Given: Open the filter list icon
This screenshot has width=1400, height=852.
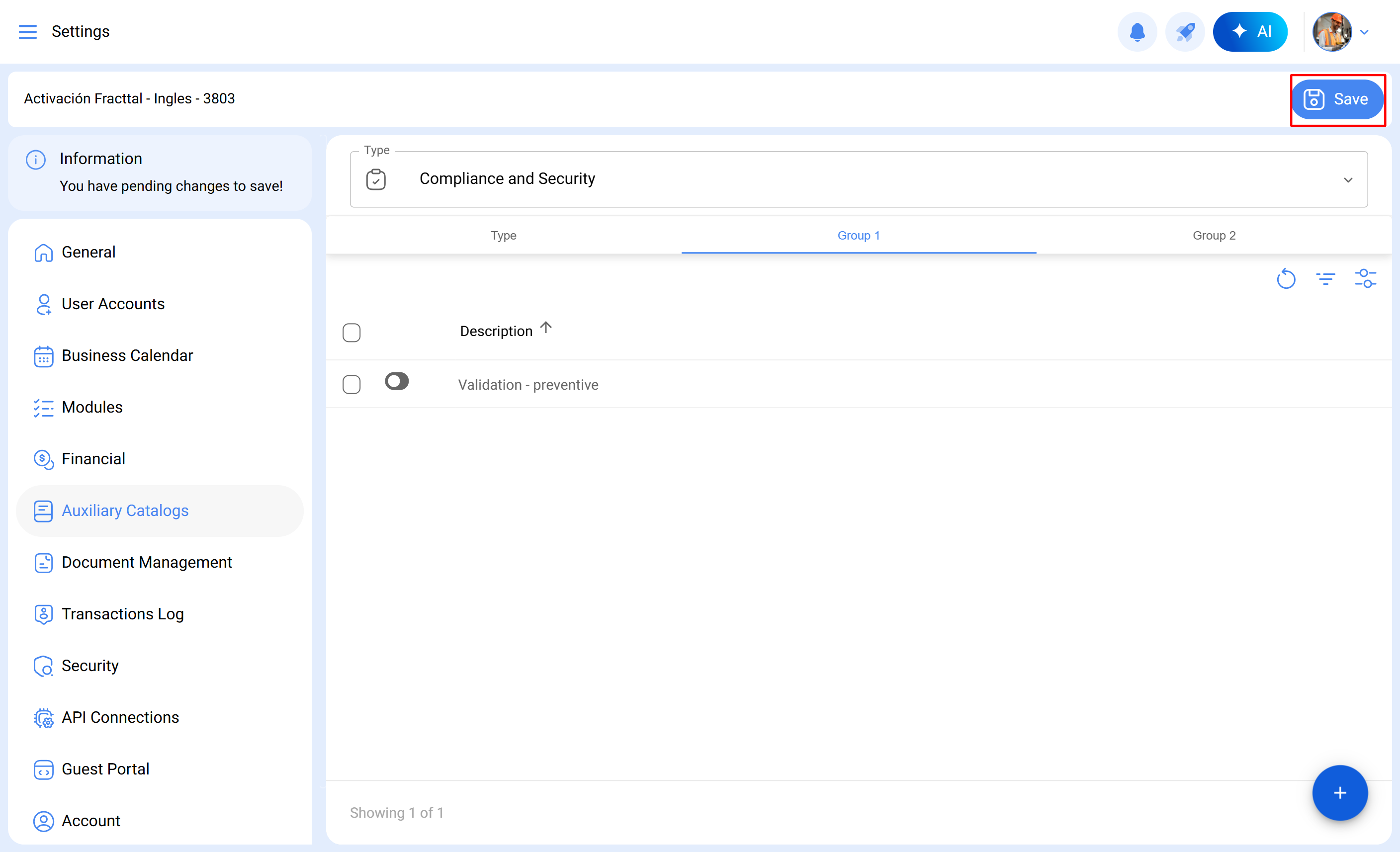Looking at the screenshot, I should [x=1325, y=278].
